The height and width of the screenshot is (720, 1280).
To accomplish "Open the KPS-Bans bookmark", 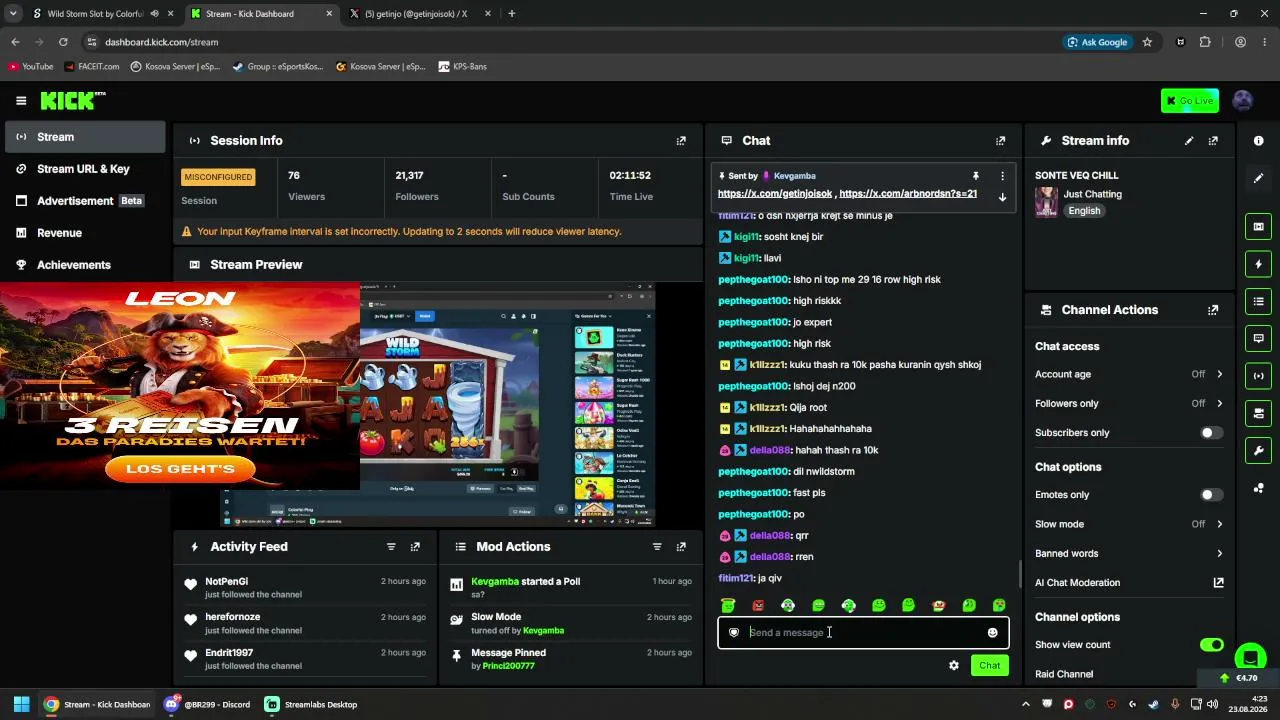I will tap(462, 67).
